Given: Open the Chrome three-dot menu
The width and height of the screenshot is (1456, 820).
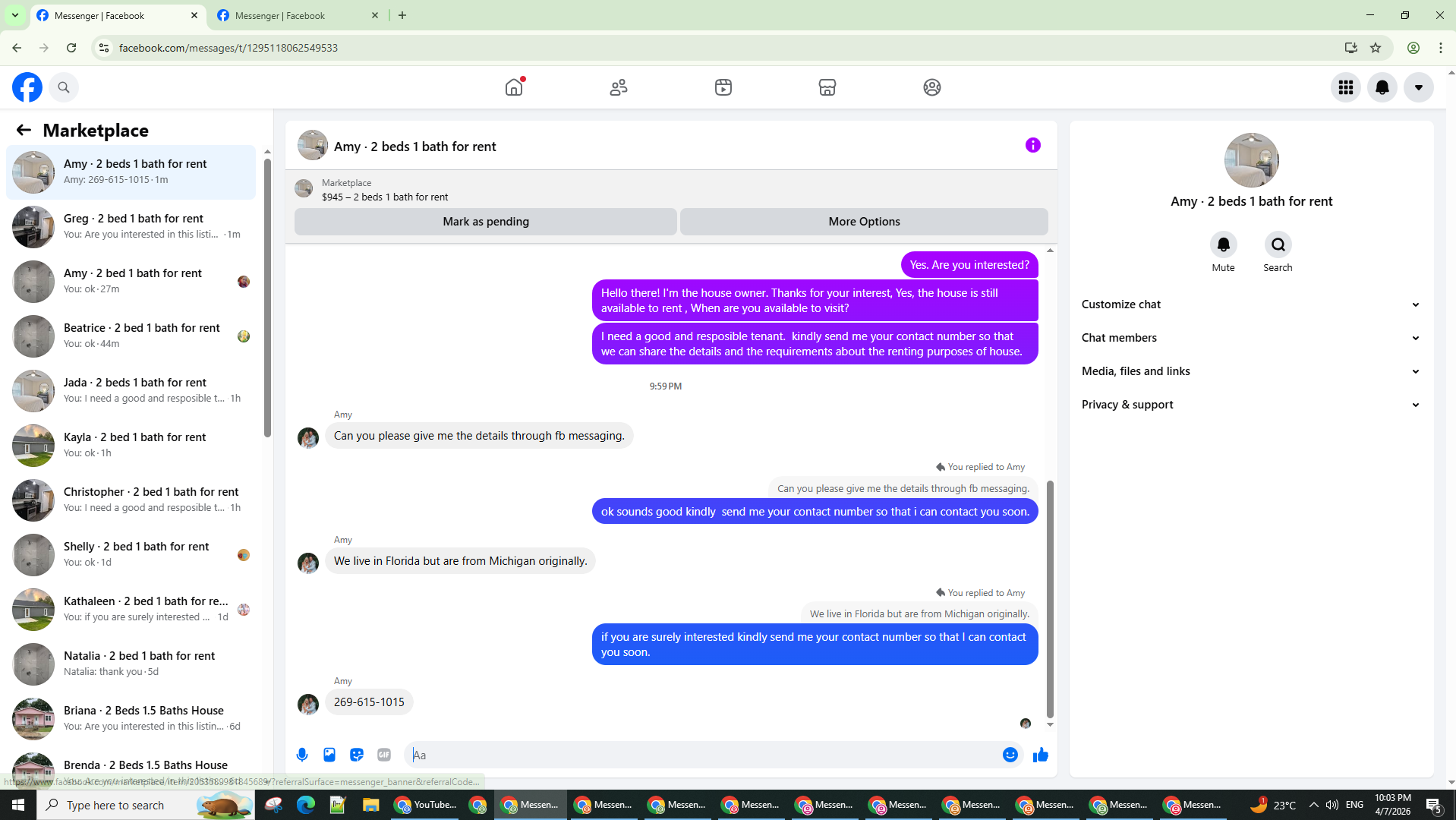Looking at the screenshot, I should point(1441,48).
